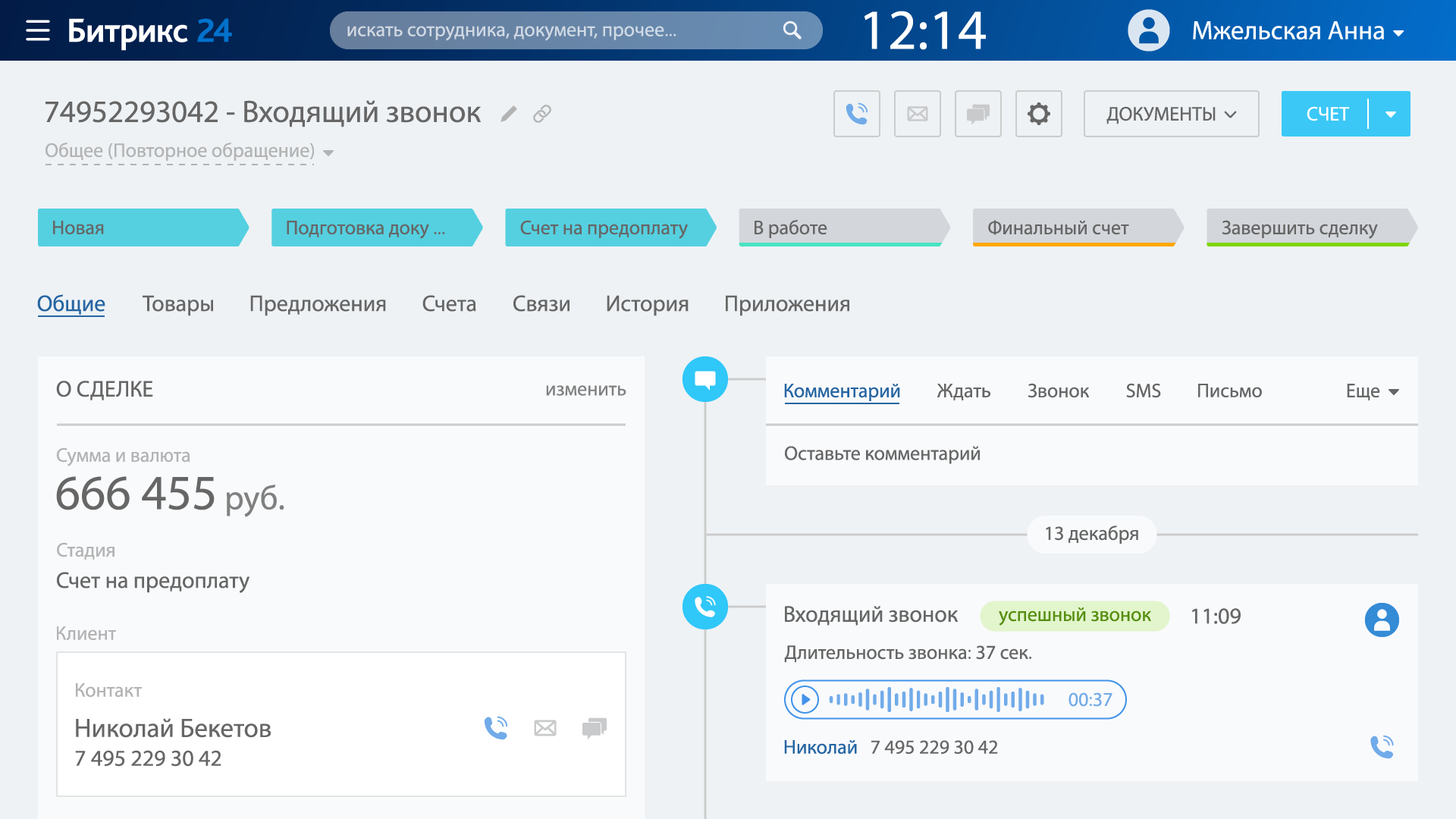Screen dimensions: 1456x819
Task: Click the Оставьте комментарий input field
Action: (x=1090, y=454)
